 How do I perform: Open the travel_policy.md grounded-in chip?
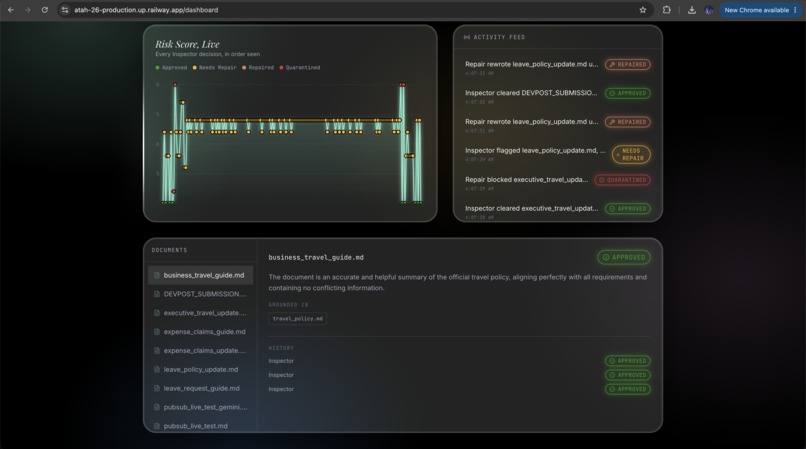click(x=298, y=319)
